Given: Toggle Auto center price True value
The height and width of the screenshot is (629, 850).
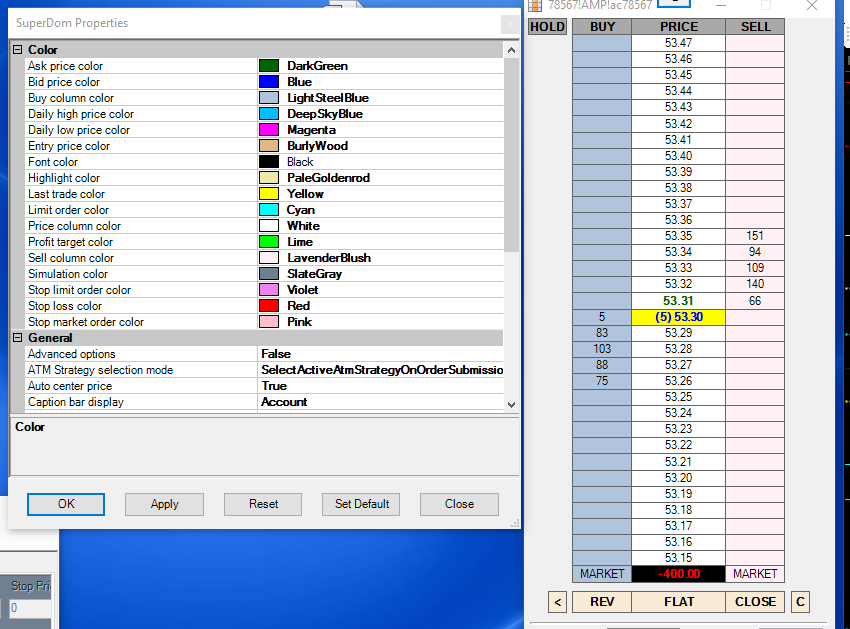Looking at the screenshot, I should point(381,386).
